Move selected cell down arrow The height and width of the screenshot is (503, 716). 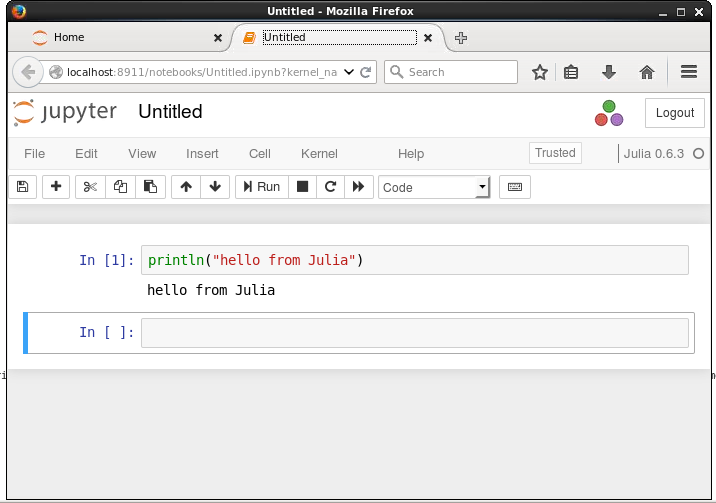coord(215,187)
